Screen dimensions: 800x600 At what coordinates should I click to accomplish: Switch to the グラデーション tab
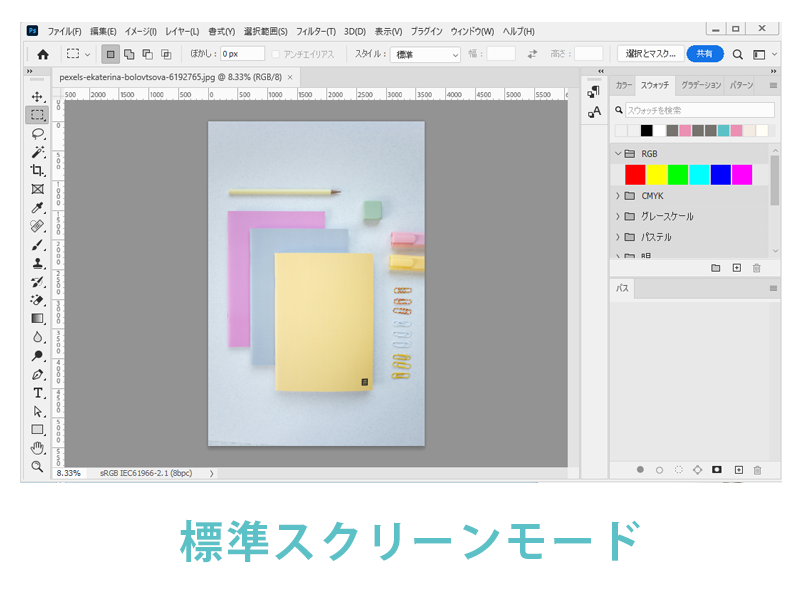tap(701, 85)
